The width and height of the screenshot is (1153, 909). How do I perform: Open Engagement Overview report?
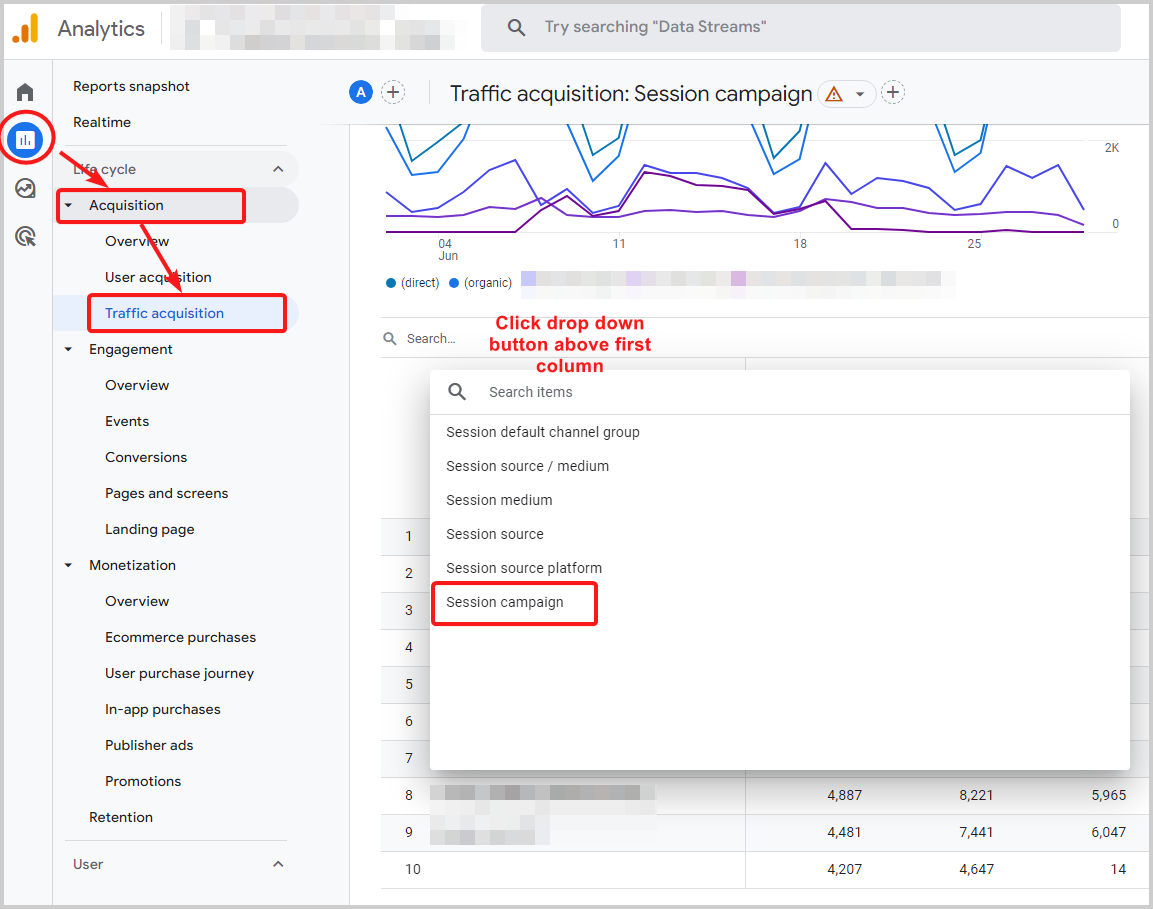pyautogui.click(x=137, y=385)
